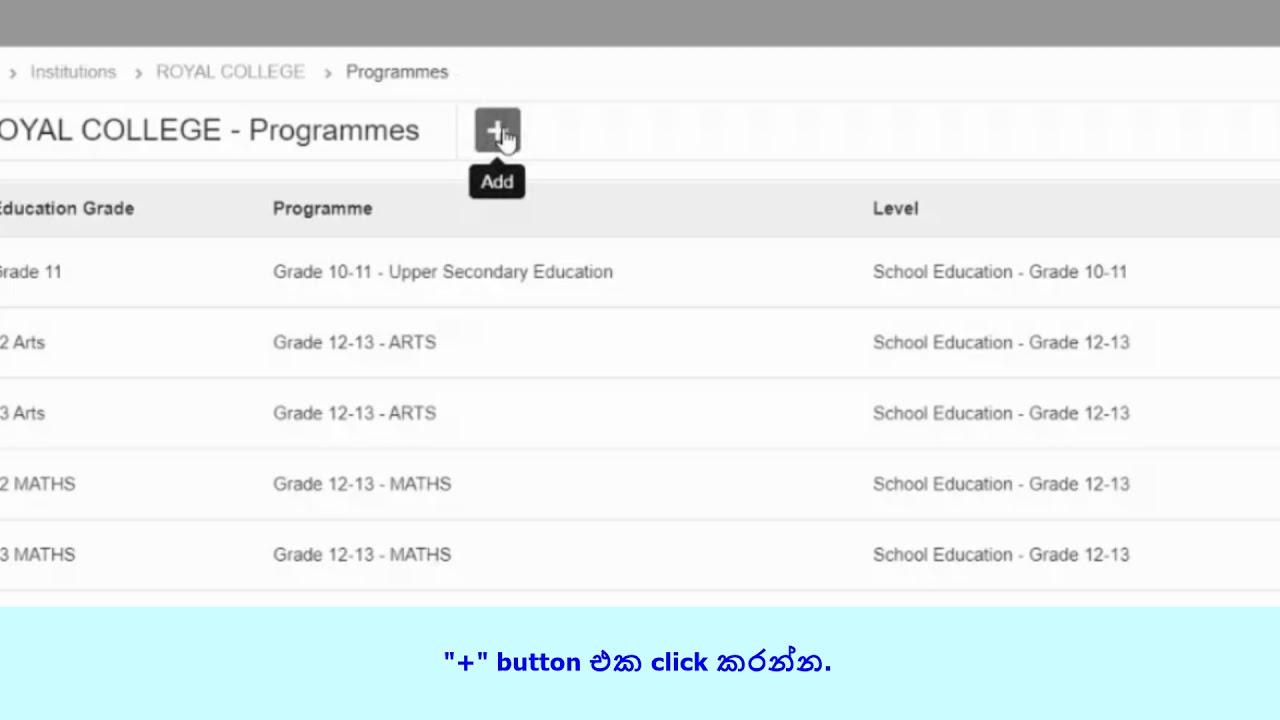Image resolution: width=1280 pixels, height=720 pixels.
Task: Select the Grade 11 education grade cell
Action: pyautogui.click(x=31, y=272)
